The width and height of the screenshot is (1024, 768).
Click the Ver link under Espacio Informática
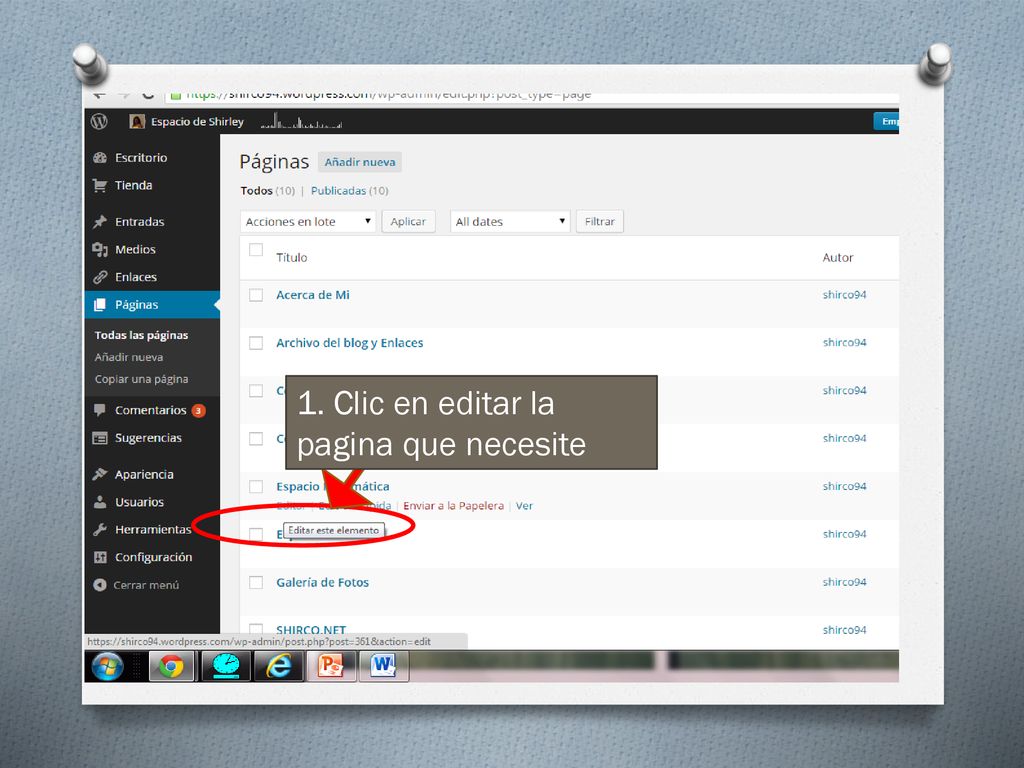524,506
